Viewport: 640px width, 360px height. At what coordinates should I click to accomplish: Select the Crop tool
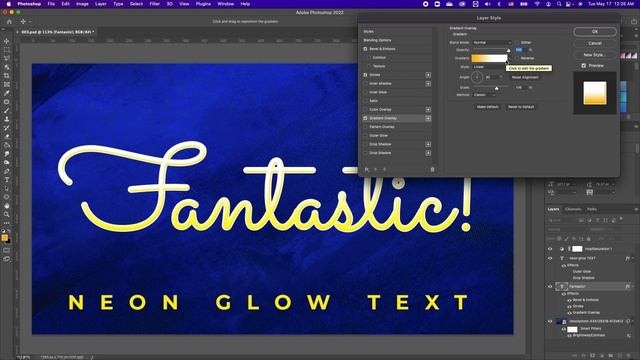click(x=7, y=76)
